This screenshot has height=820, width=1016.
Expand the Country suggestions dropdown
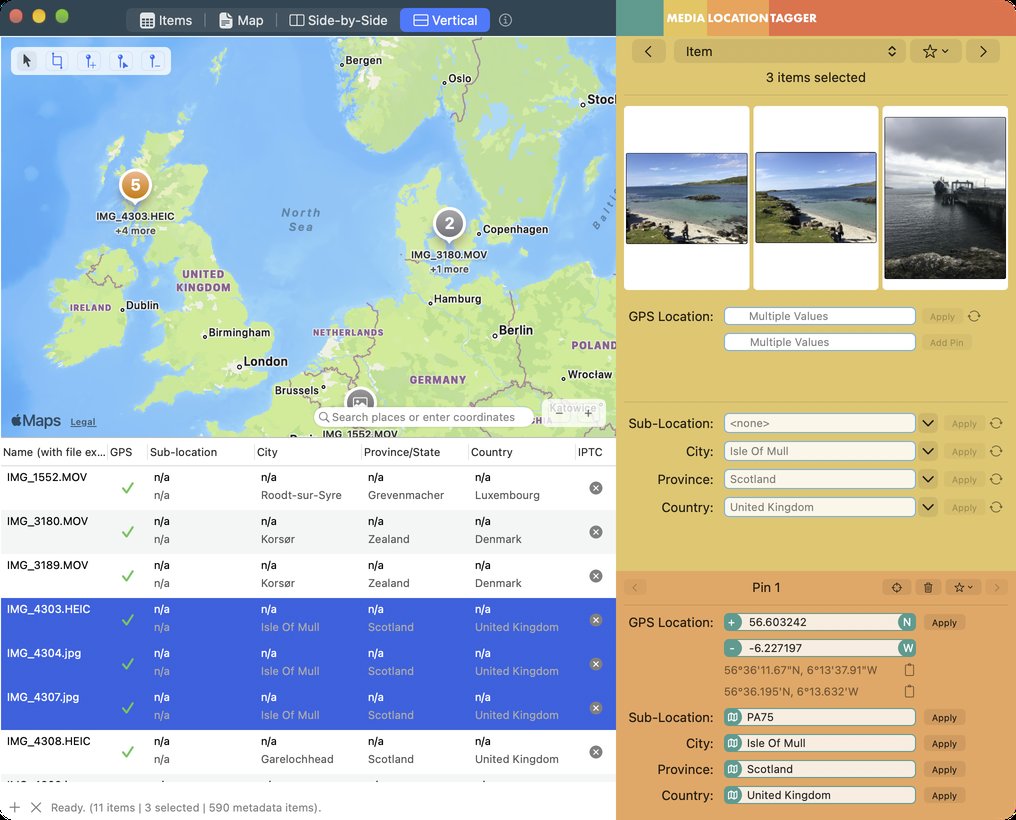928,507
